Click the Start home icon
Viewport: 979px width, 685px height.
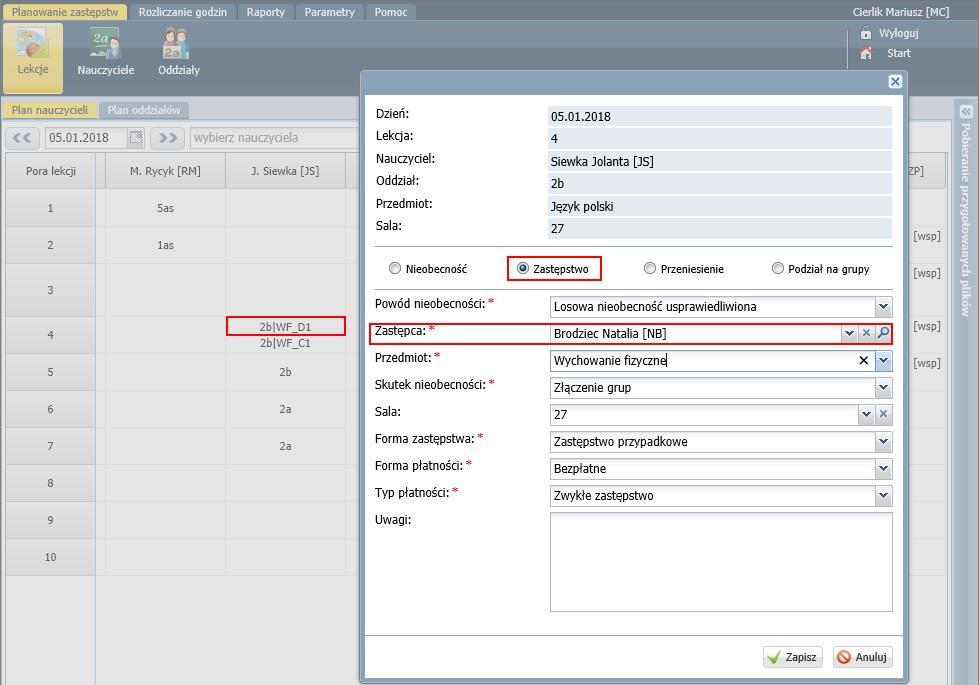click(x=865, y=53)
